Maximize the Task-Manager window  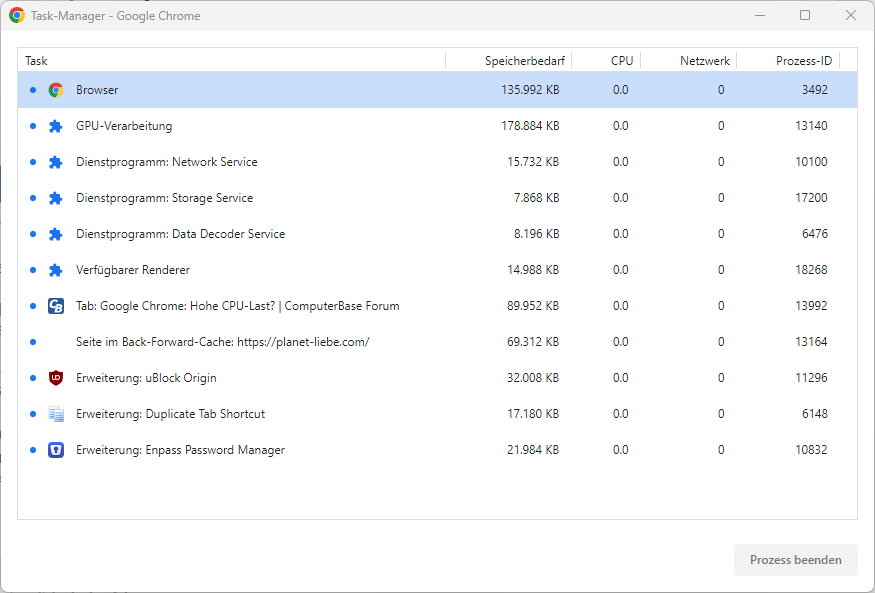[x=805, y=16]
